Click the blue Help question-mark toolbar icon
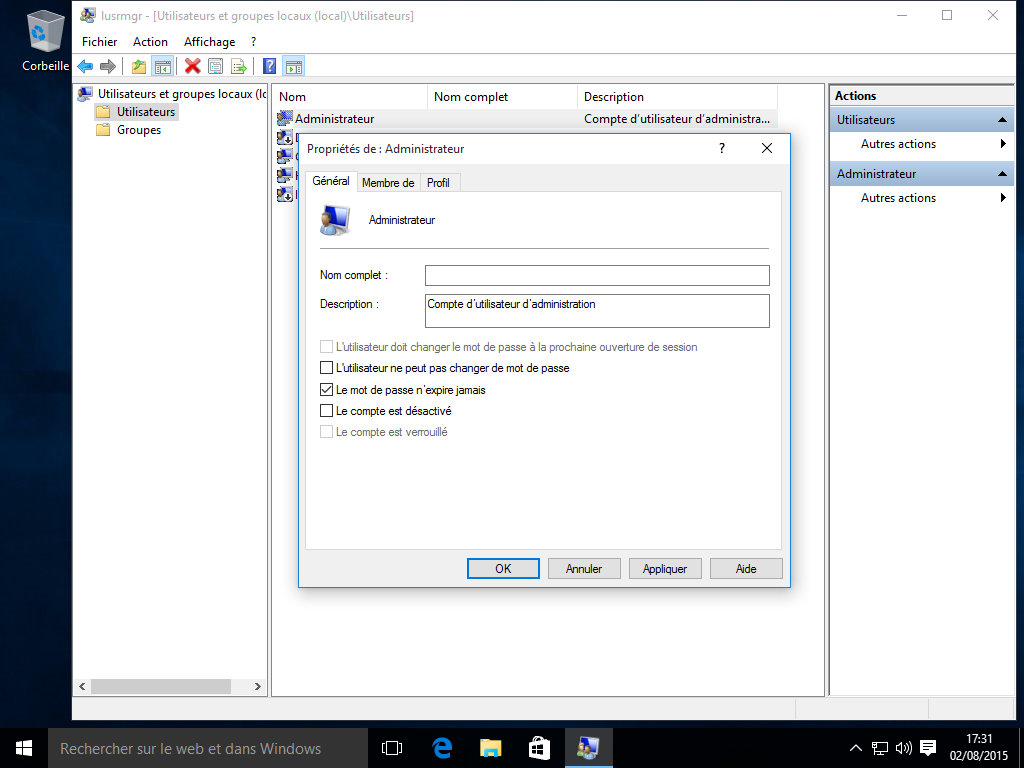 [x=269, y=66]
